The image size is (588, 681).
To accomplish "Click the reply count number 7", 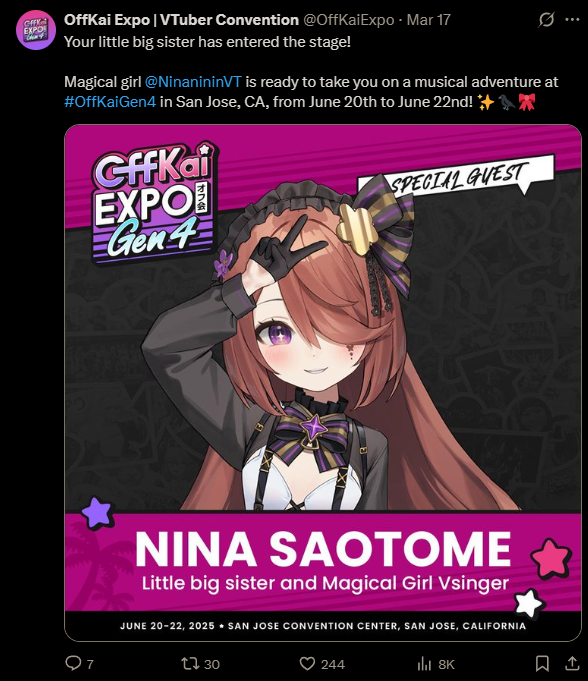I will click(90, 664).
